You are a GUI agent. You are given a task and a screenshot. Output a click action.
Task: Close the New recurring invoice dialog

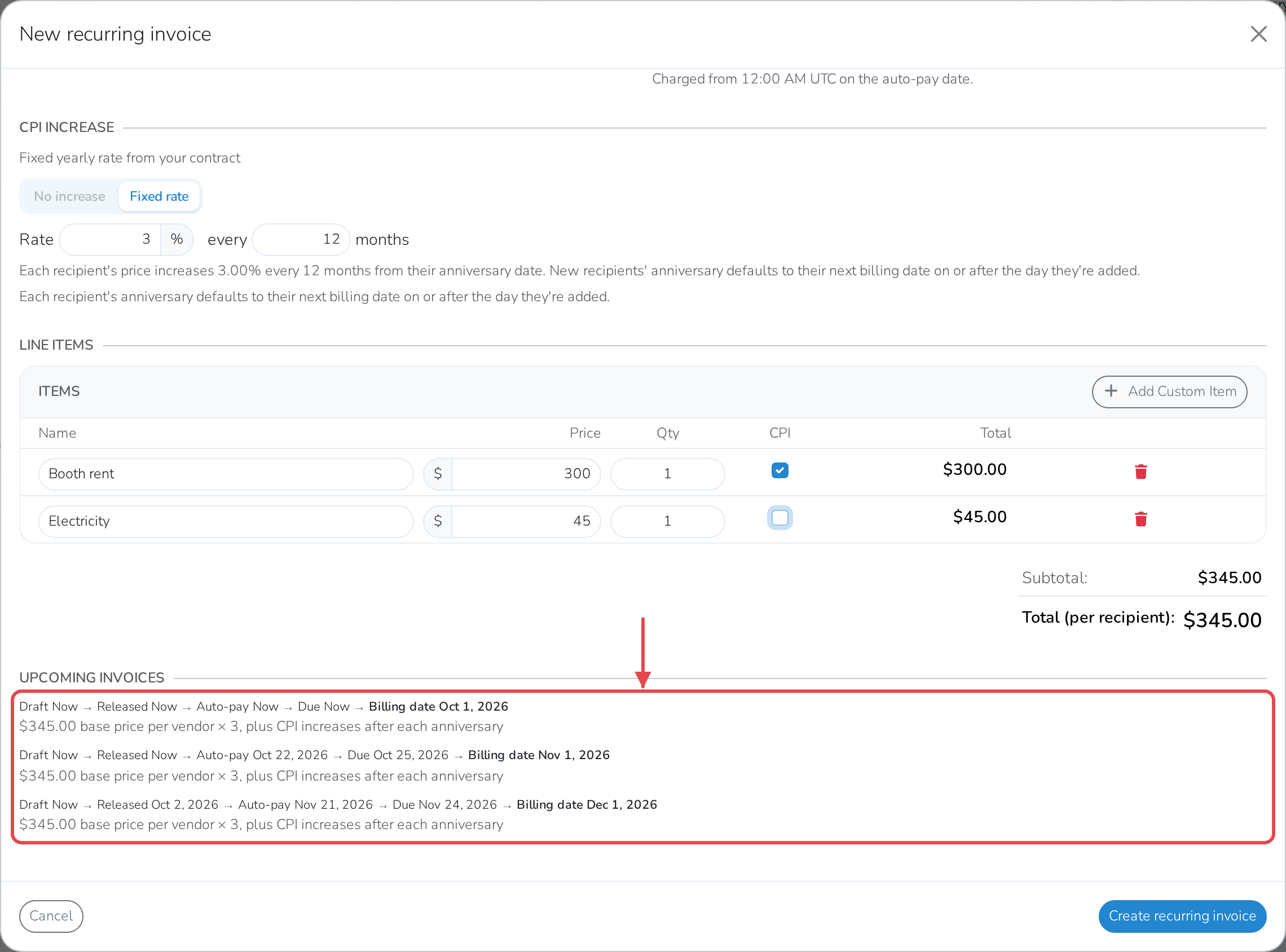point(1258,34)
